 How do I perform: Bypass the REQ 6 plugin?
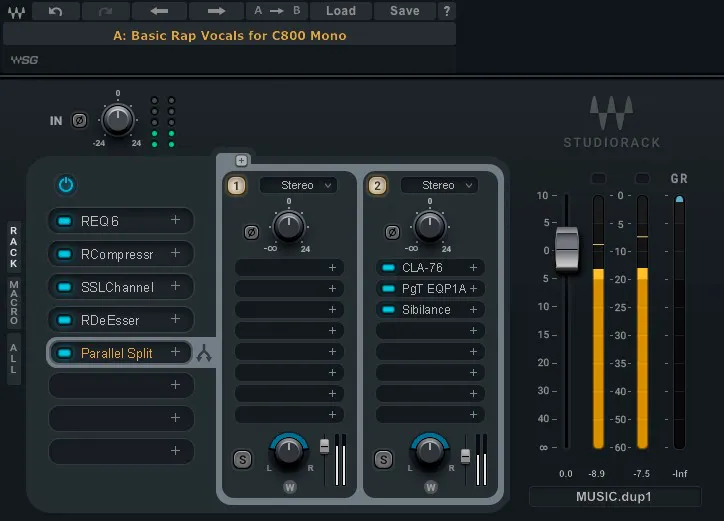pyautogui.click(x=65, y=221)
